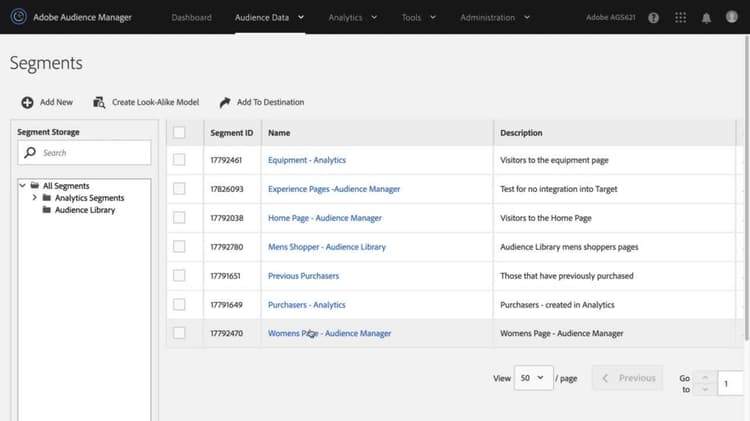Click the segment storage Search field

point(85,153)
